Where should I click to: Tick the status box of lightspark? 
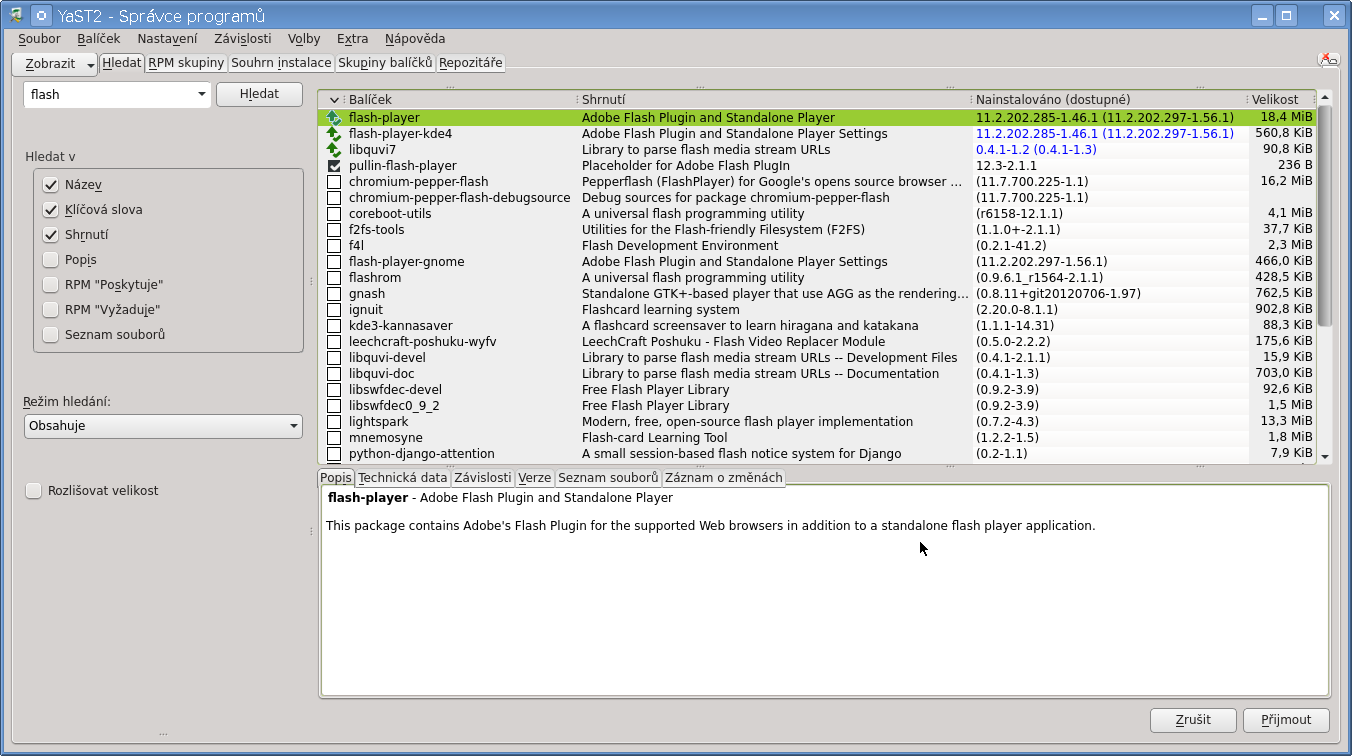click(334, 422)
